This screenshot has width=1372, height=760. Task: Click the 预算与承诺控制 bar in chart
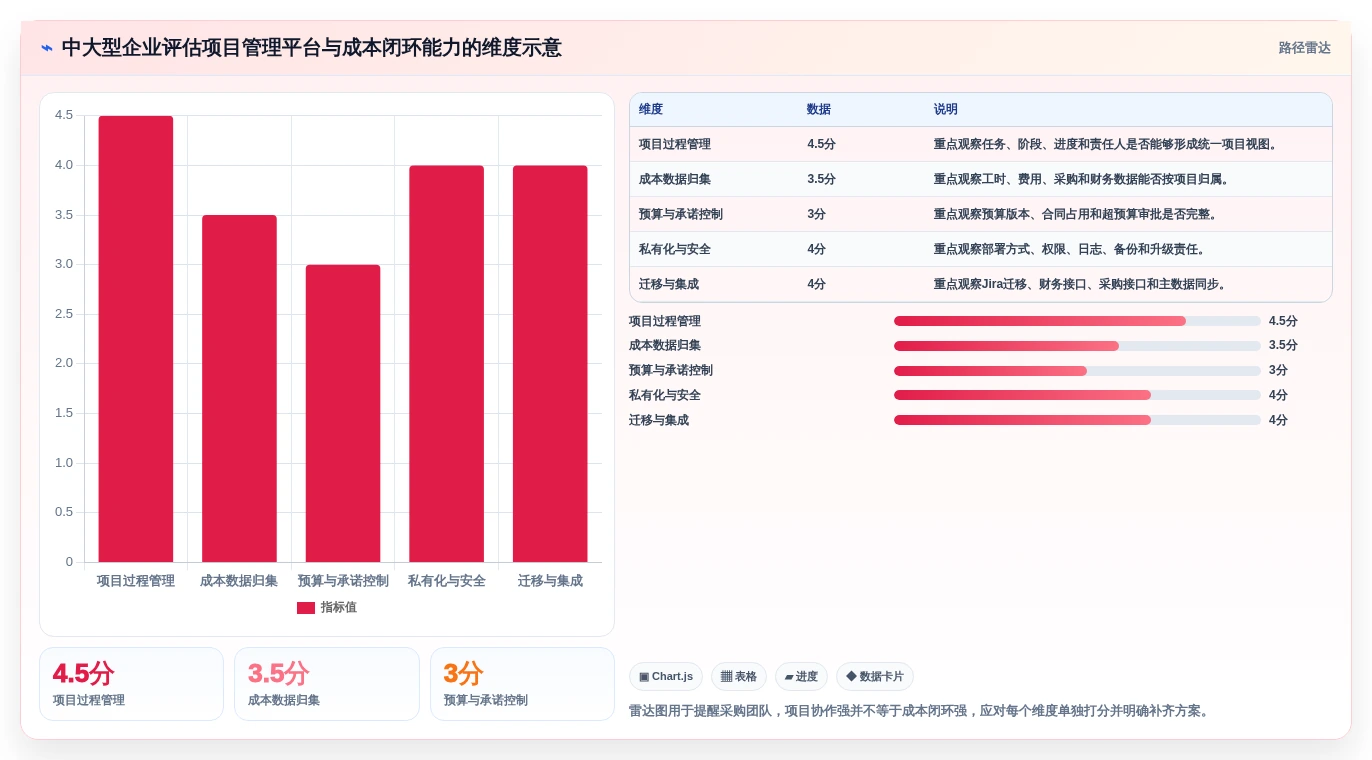pyautogui.click(x=343, y=413)
